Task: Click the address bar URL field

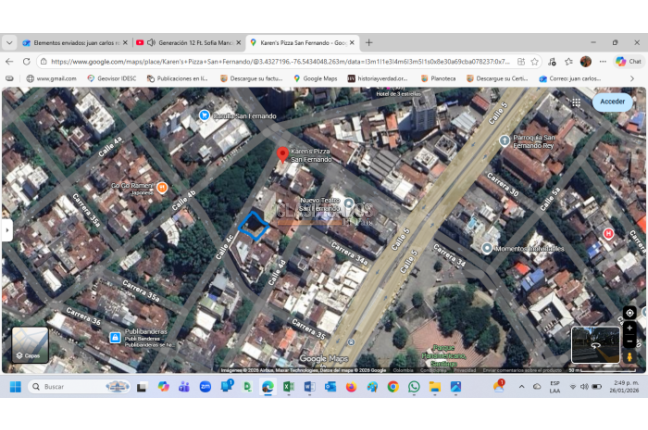Action: 280,62
